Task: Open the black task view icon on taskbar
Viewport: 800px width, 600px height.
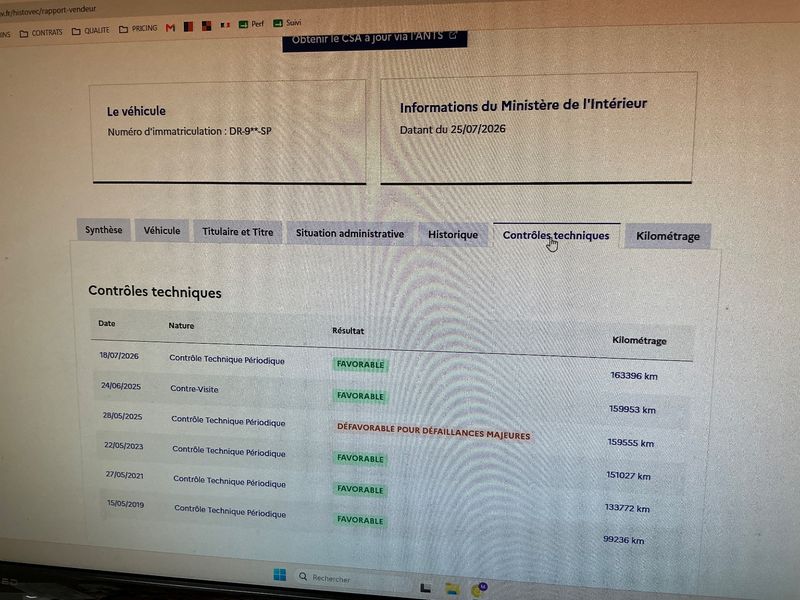Action: pyautogui.click(x=425, y=588)
